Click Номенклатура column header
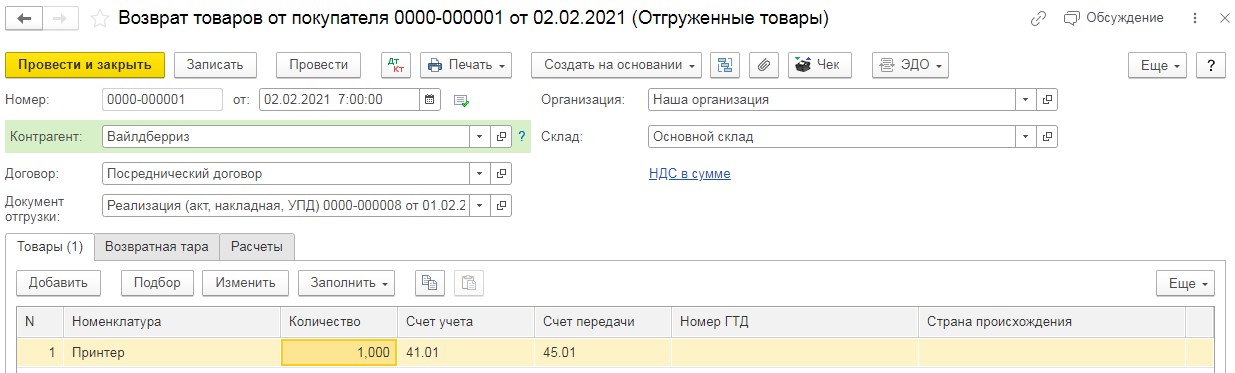1235x373 pixels. (172, 322)
